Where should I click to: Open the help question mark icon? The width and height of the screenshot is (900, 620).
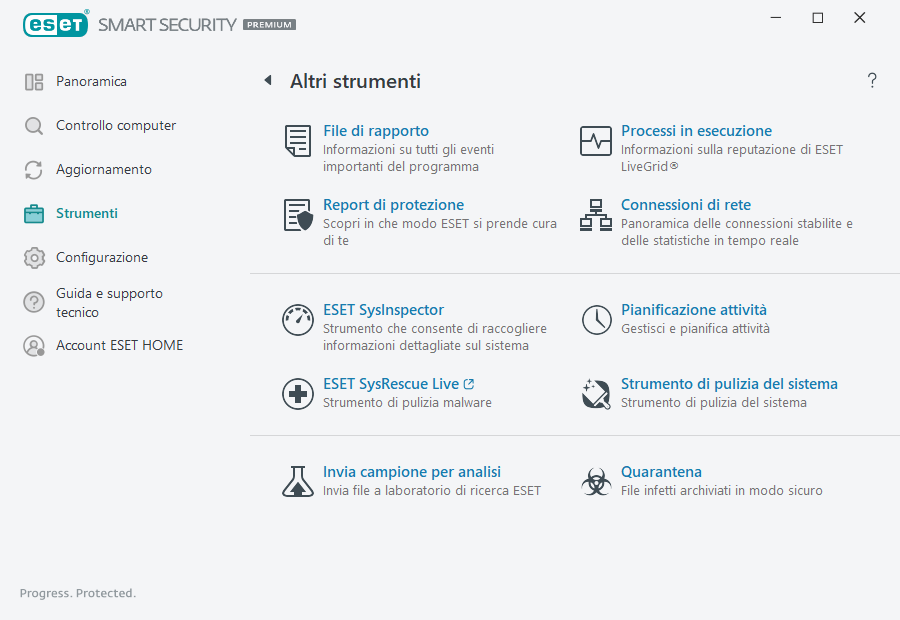tap(871, 80)
